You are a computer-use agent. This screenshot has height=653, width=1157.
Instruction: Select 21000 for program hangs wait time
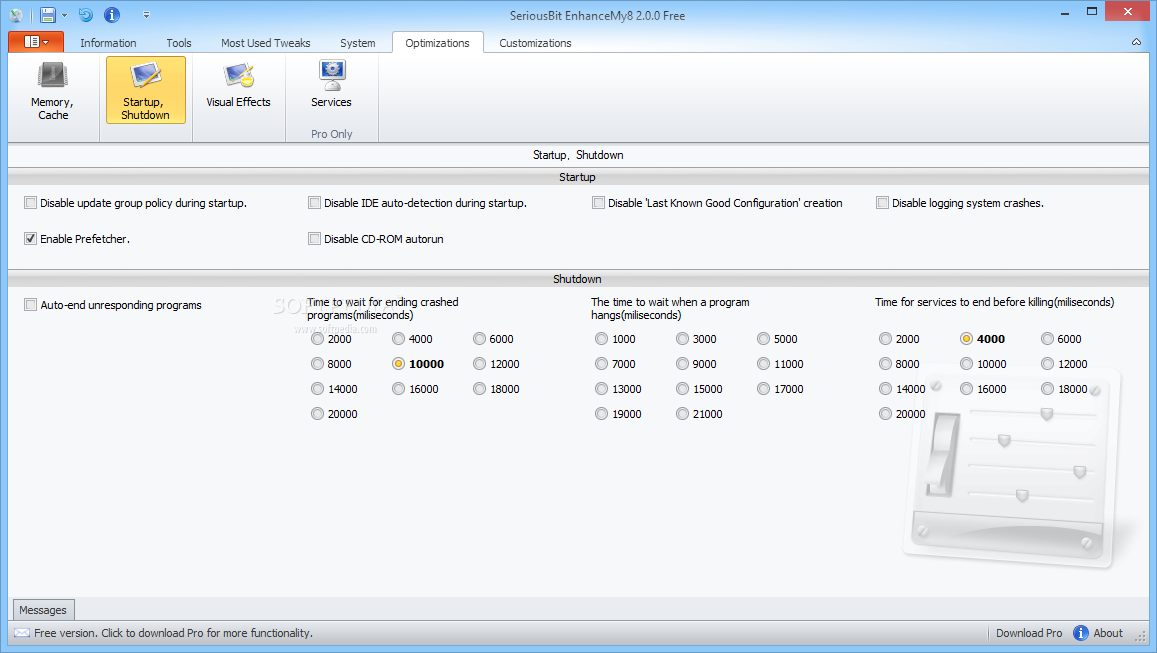pos(683,414)
